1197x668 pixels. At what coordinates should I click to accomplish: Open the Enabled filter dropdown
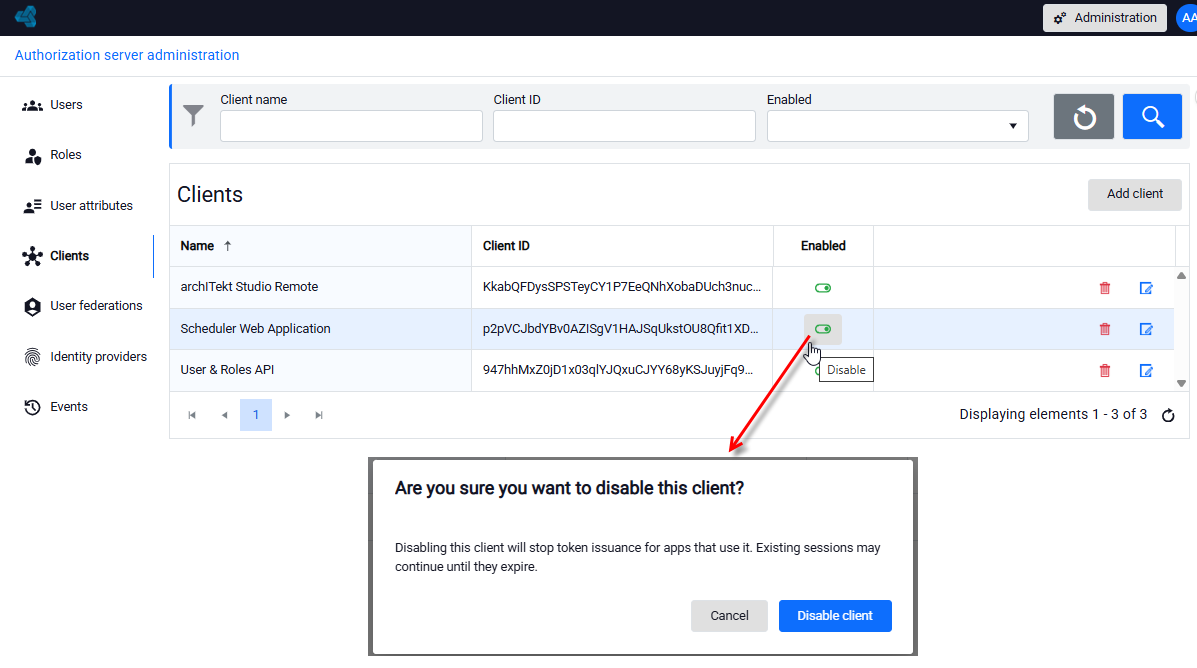[897, 126]
